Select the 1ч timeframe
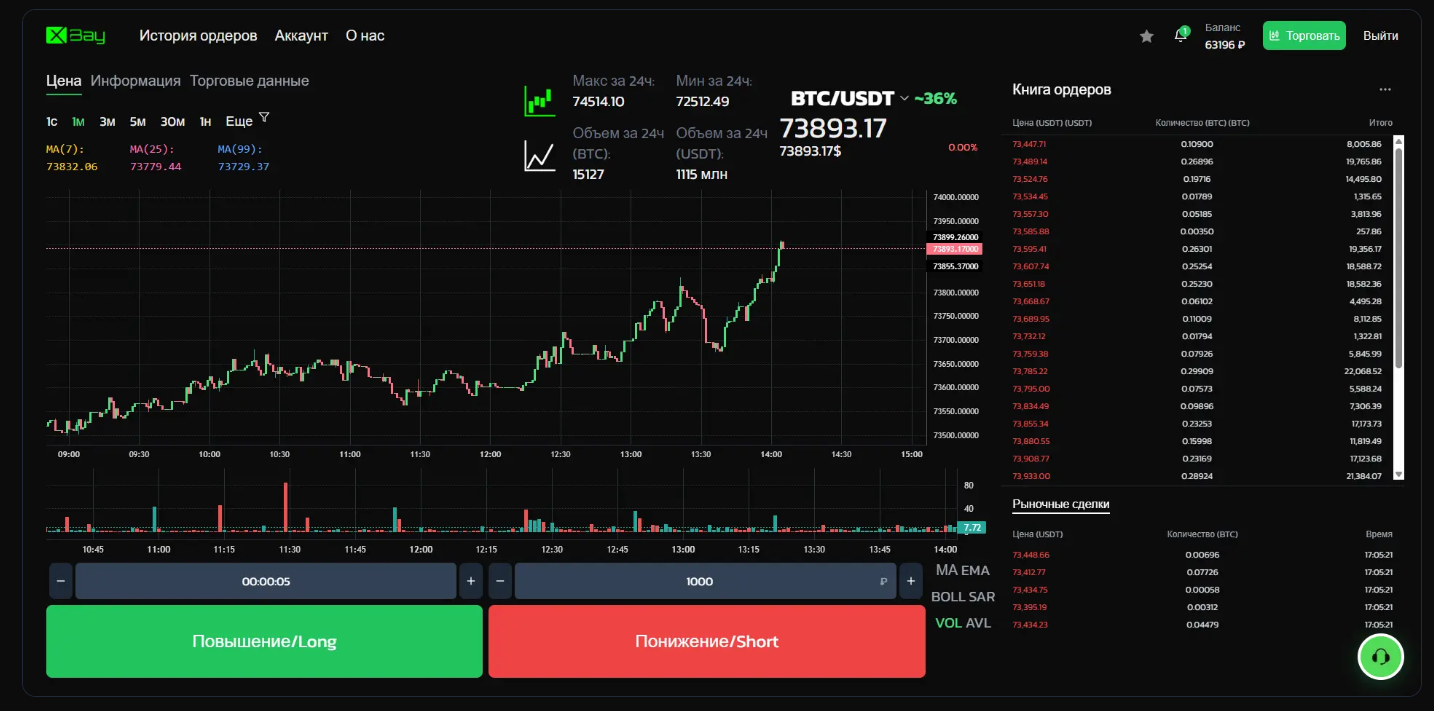This screenshot has height=711, width=1434. coord(205,122)
